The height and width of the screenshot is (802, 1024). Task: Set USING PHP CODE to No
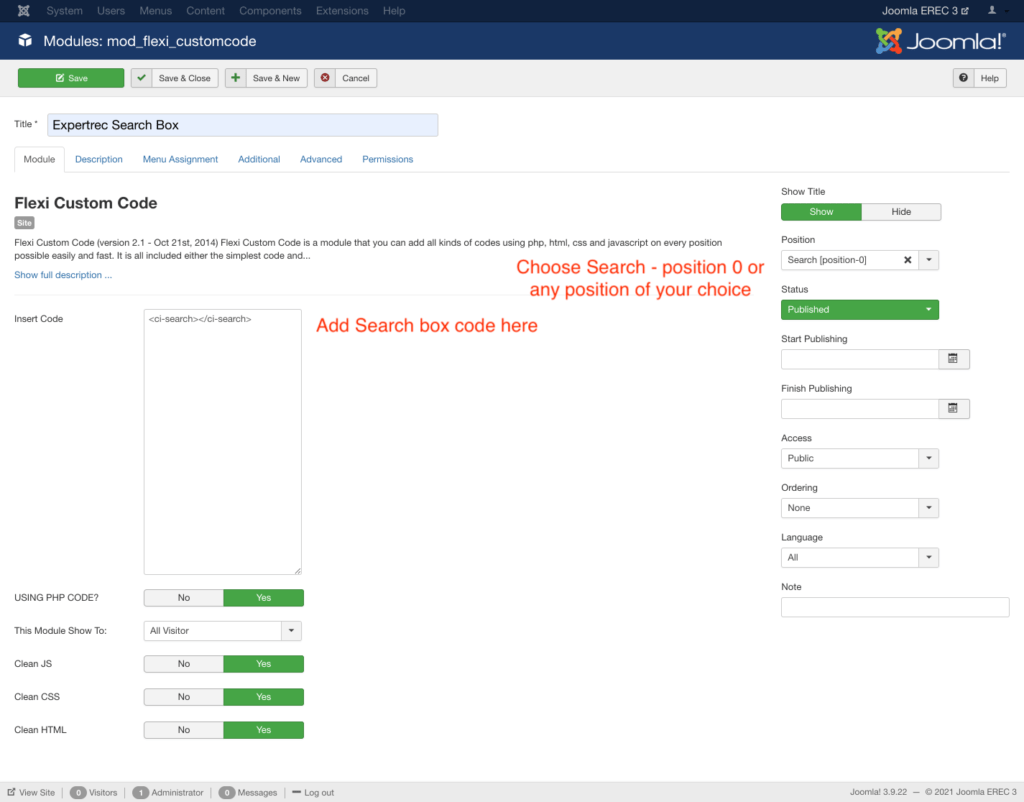pyautogui.click(x=183, y=597)
